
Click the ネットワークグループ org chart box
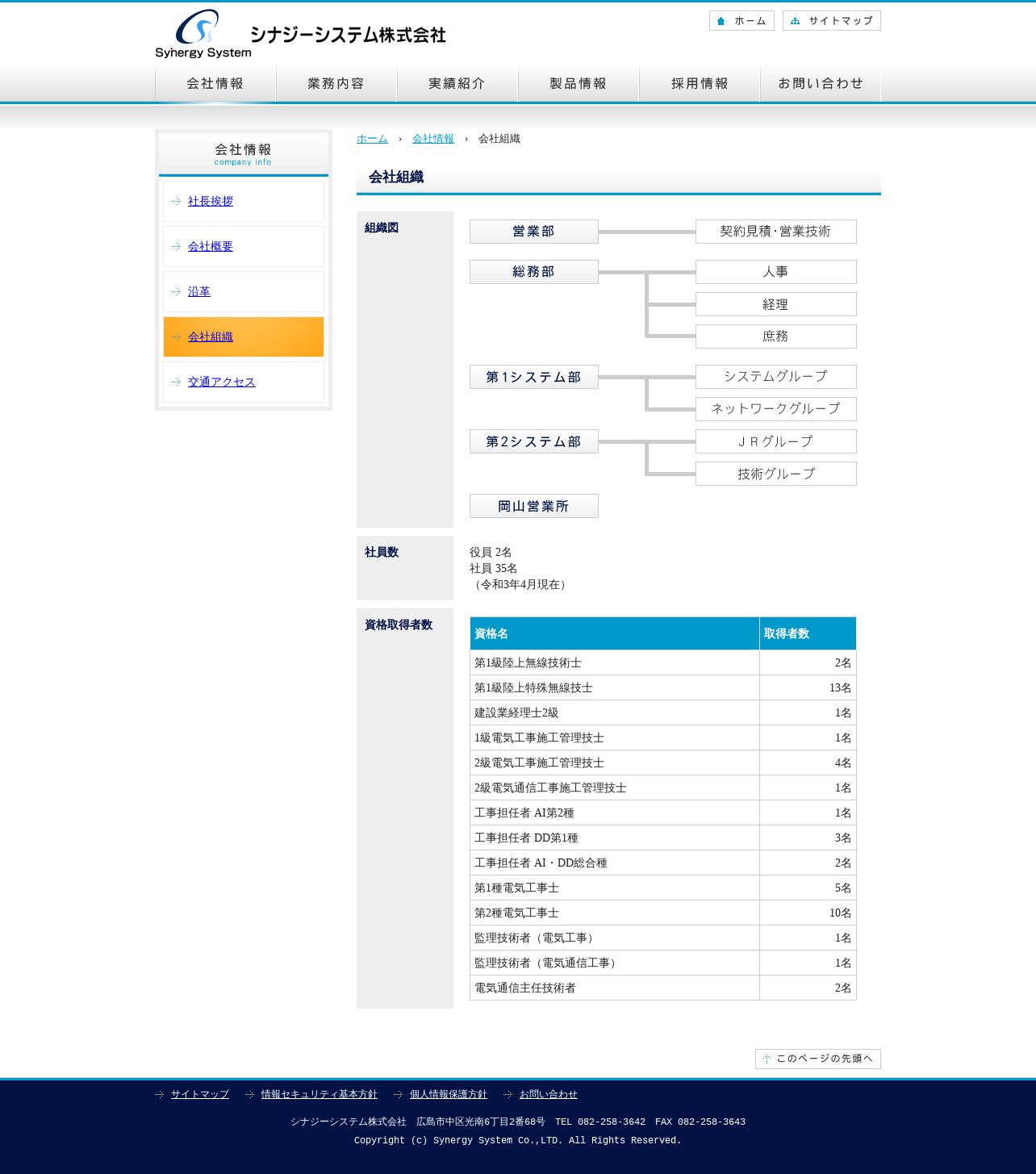(776, 409)
